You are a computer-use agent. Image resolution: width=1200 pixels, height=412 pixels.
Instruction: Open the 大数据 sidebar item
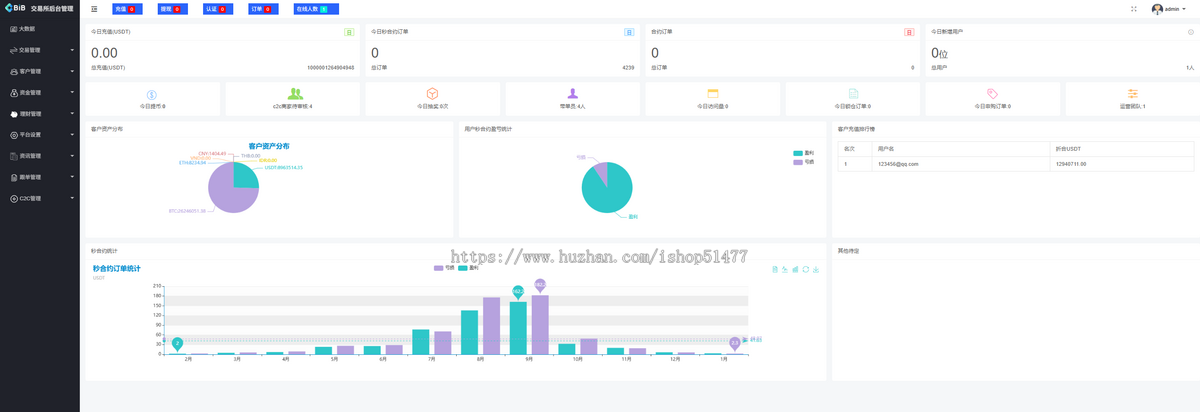tap(40, 29)
